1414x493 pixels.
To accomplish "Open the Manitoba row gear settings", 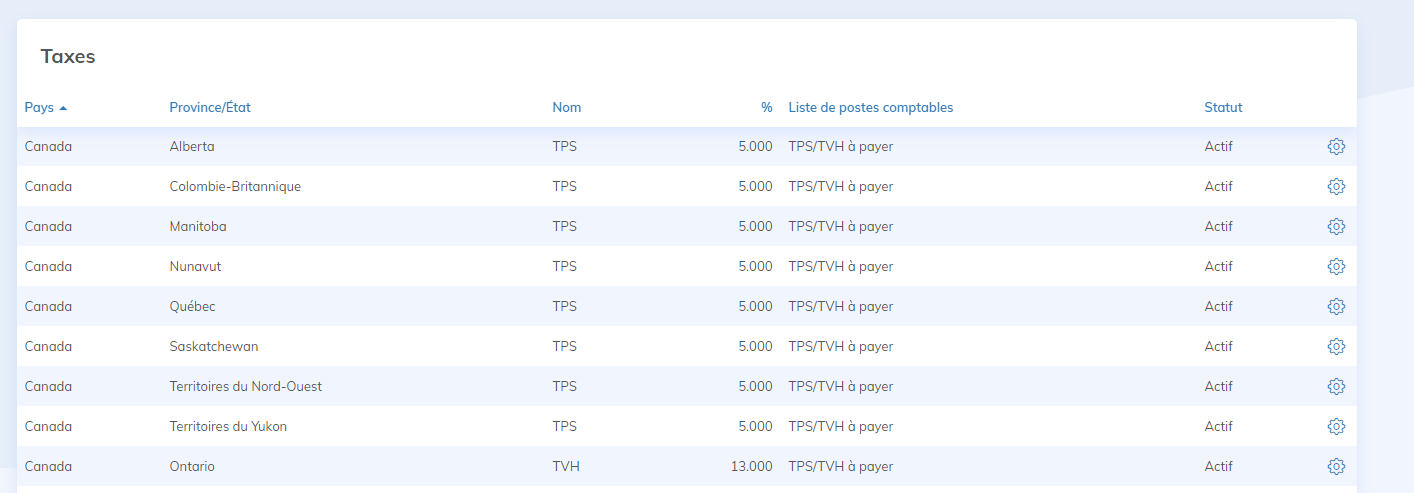I will click(x=1336, y=227).
